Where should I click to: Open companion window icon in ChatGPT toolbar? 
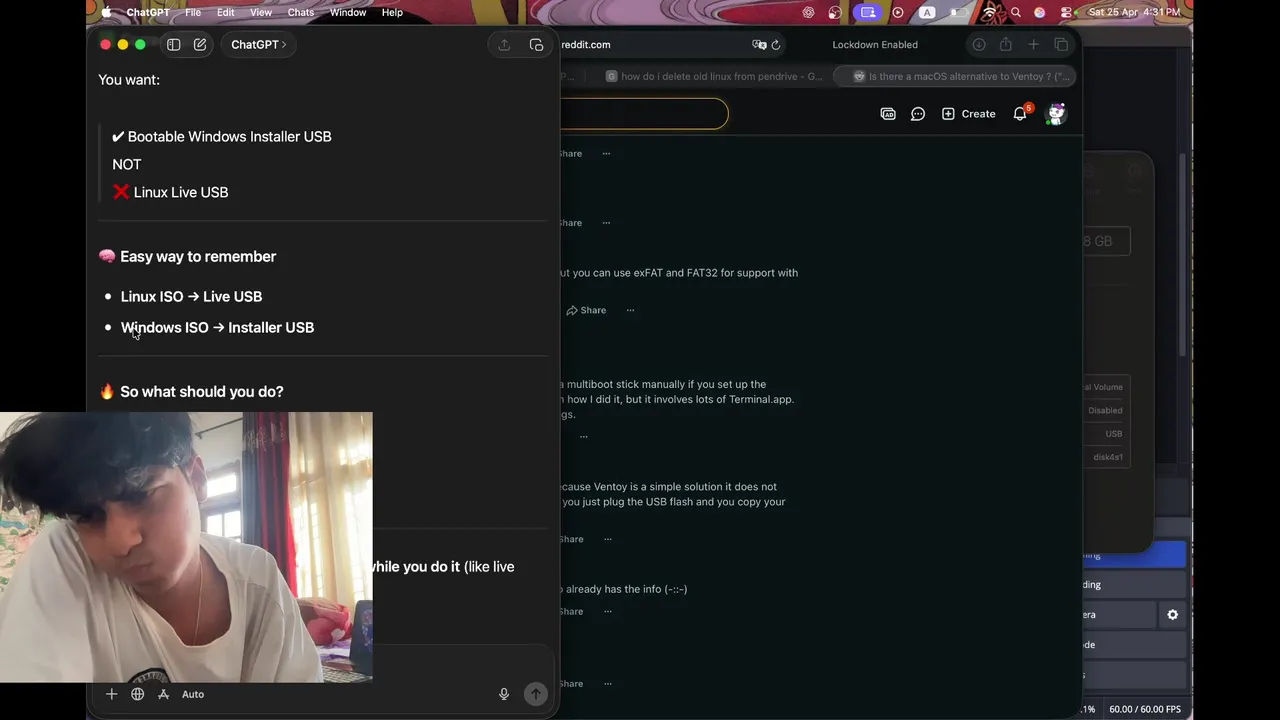click(536, 44)
